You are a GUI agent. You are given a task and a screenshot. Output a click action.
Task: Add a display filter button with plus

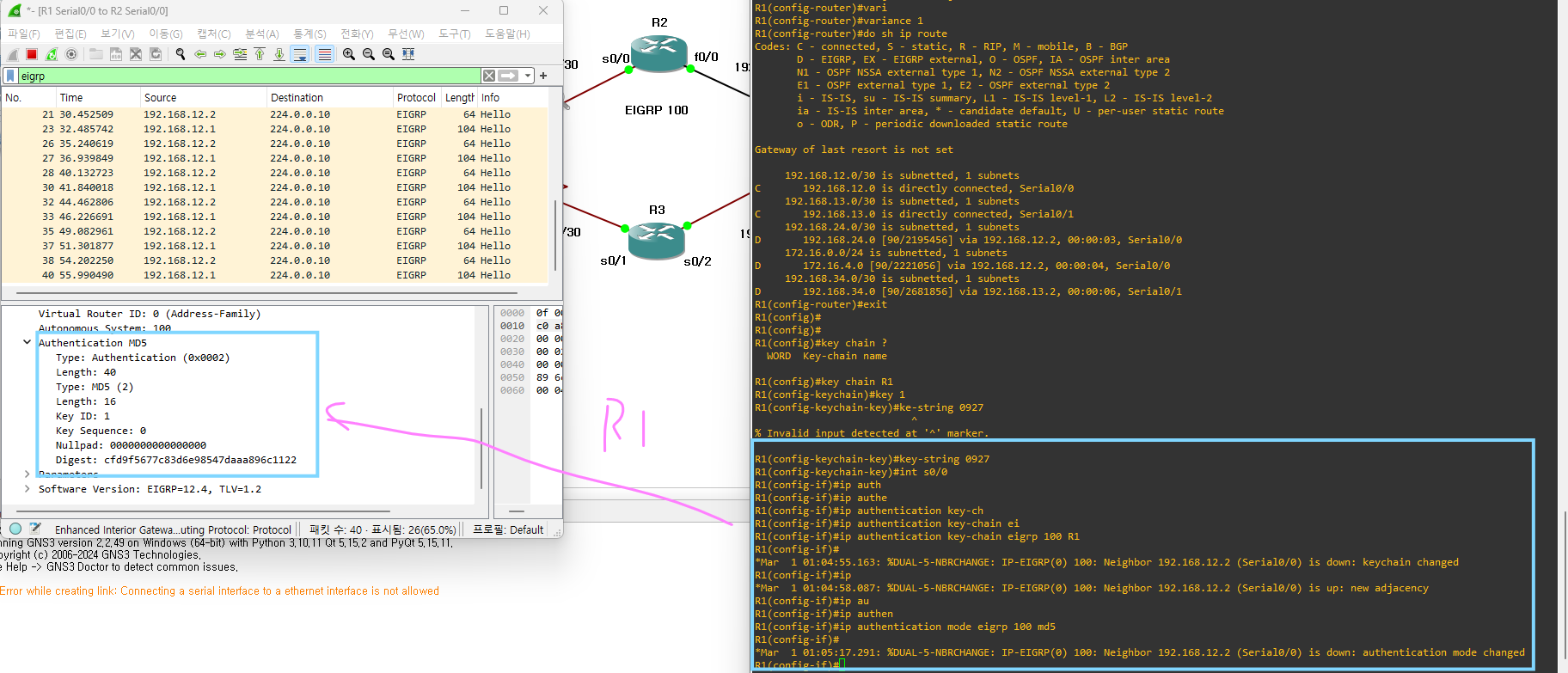543,76
